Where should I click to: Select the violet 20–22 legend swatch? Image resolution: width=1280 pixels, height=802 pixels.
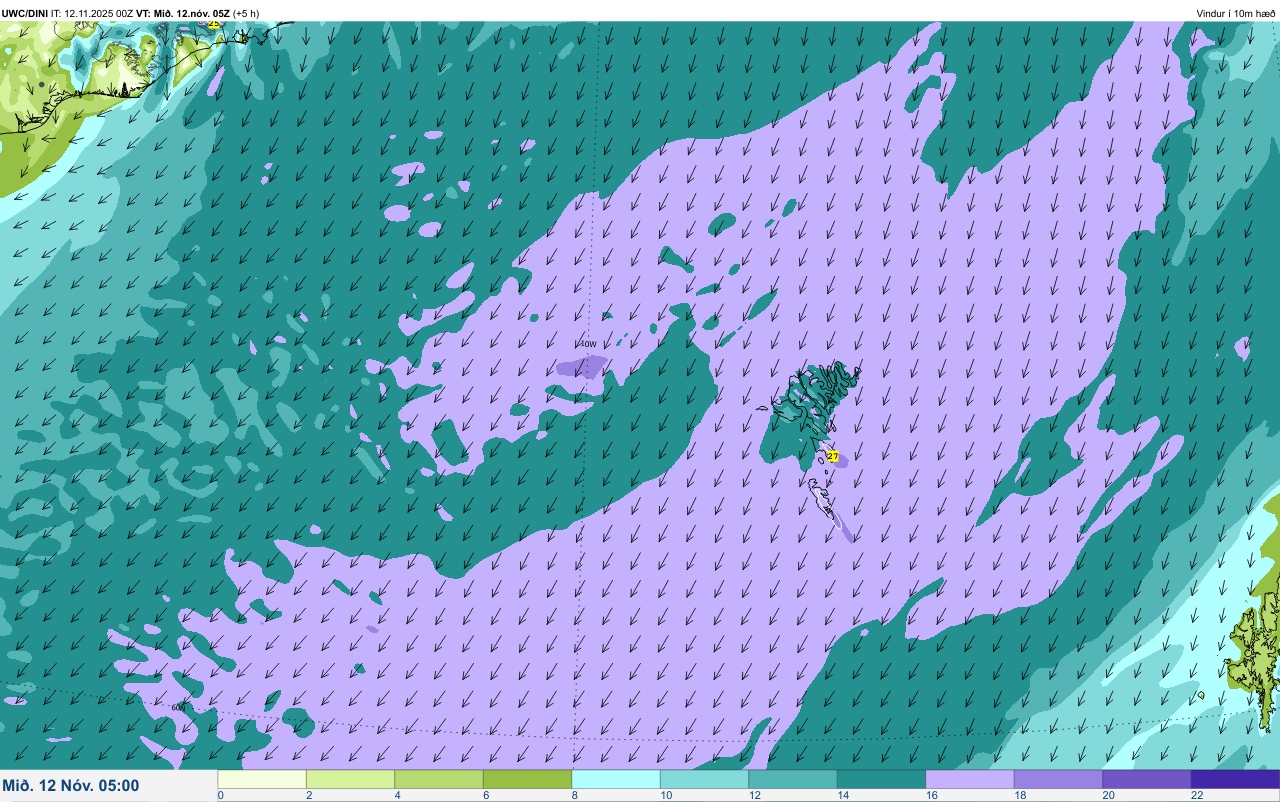(1147, 779)
